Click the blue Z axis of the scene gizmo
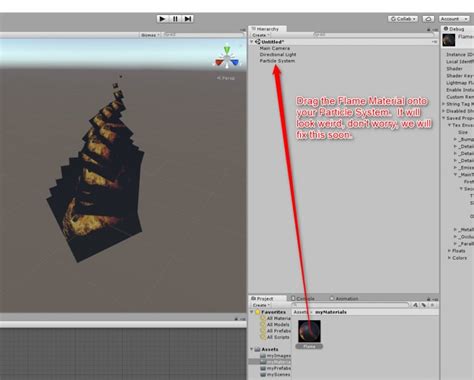 235,62
